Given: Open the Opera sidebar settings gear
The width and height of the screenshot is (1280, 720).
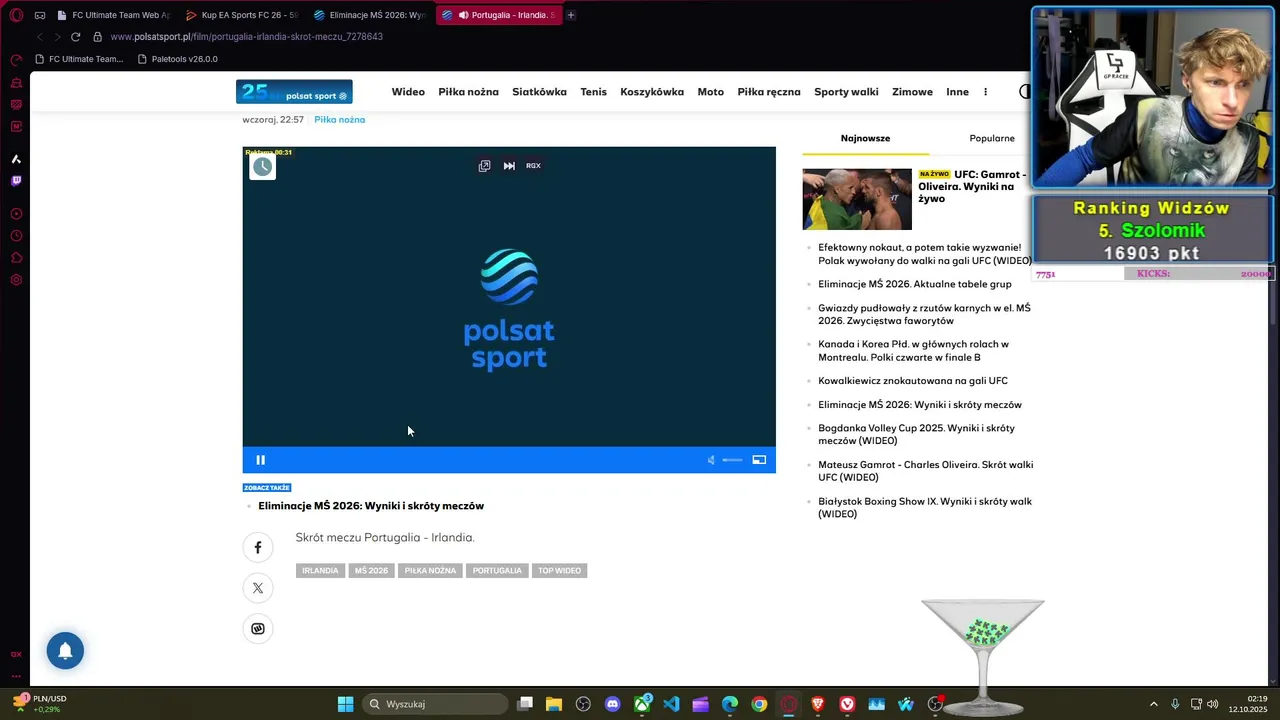Looking at the screenshot, I should (16, 280).
